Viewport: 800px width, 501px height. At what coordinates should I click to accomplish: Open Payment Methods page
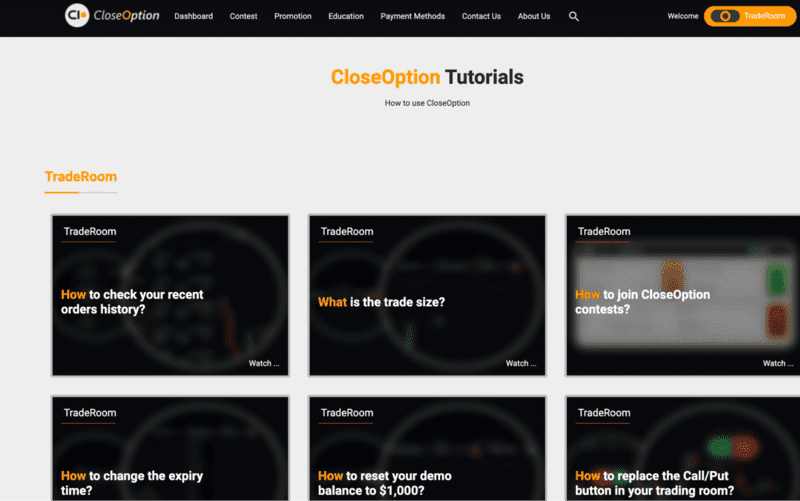coord(413,16)
